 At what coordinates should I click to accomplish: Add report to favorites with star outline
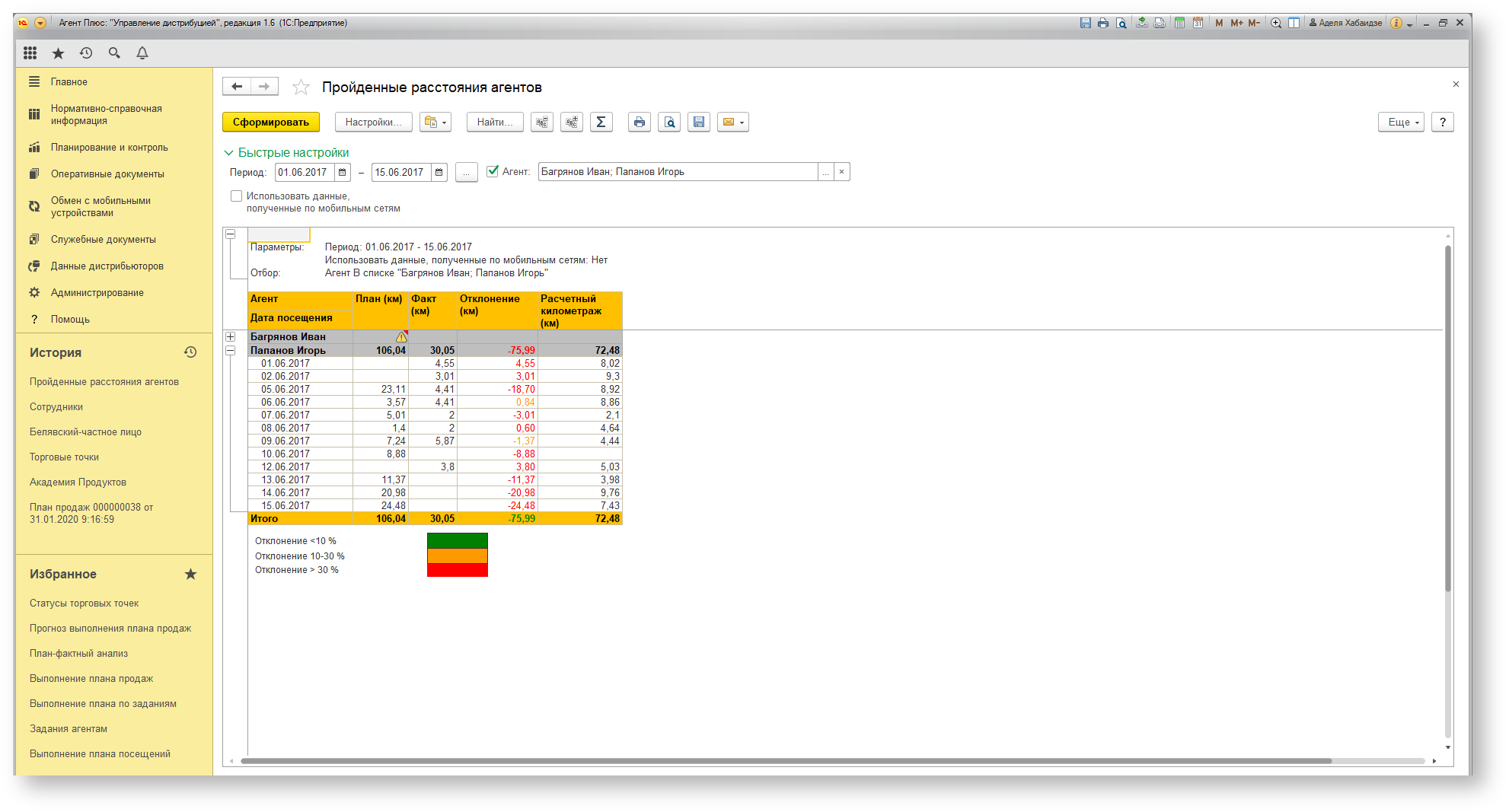tap(301, 88)
